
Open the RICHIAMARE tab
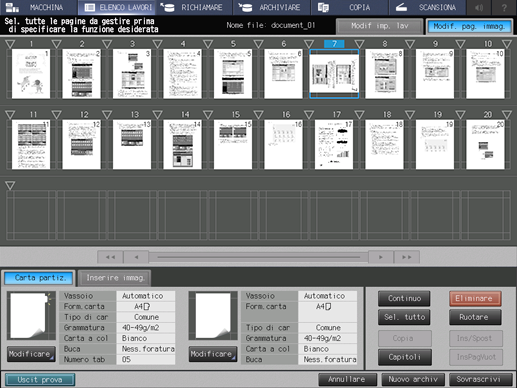click(194, 7)
